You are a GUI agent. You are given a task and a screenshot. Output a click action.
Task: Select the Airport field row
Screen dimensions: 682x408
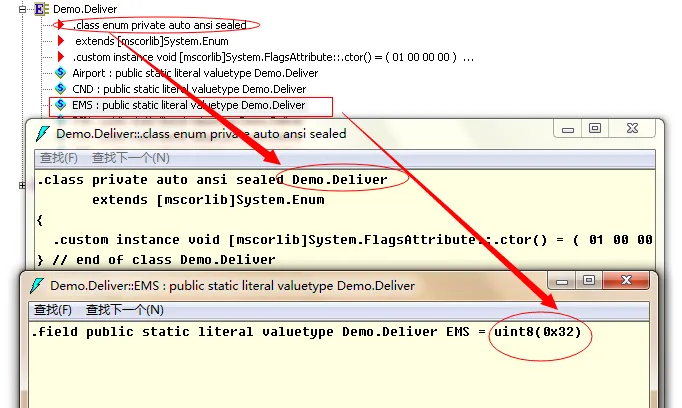tap(195, 73)
